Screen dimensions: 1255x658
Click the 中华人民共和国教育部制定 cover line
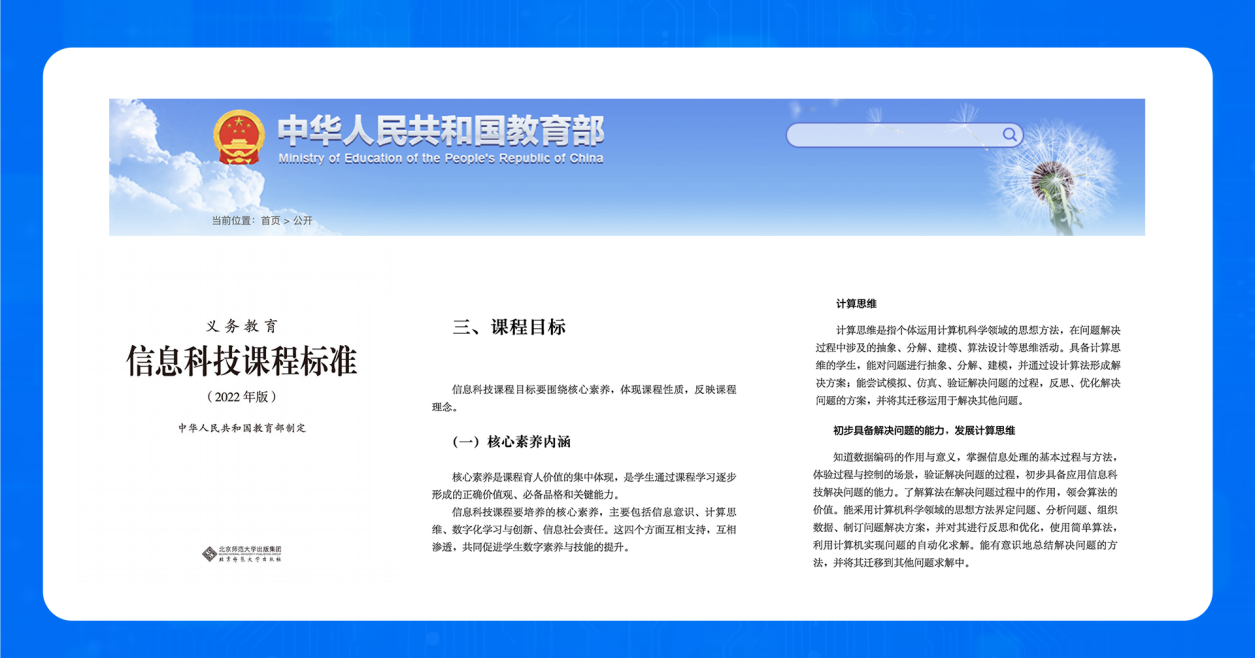click(242, 428)
